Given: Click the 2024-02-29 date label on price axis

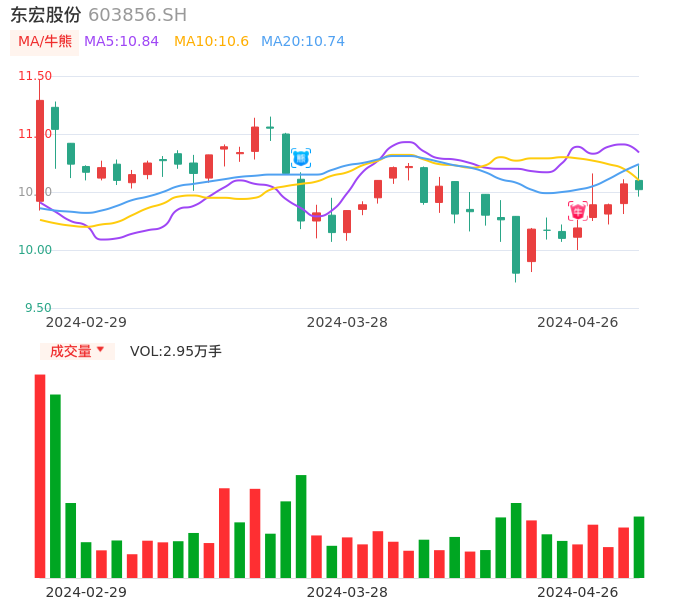Looking at the screenshot, I should [86, 322].
